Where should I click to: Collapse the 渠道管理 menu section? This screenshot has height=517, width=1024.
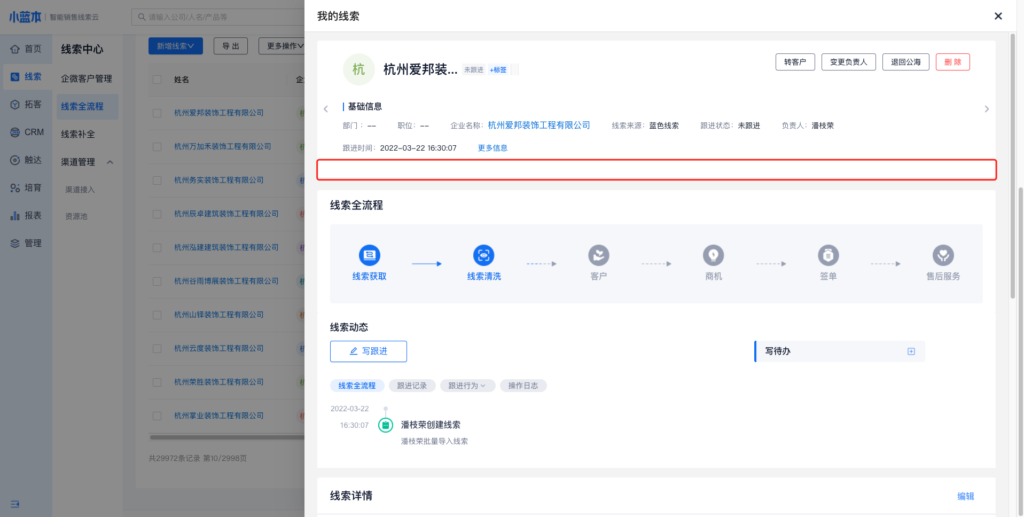(x=110, y=162)
